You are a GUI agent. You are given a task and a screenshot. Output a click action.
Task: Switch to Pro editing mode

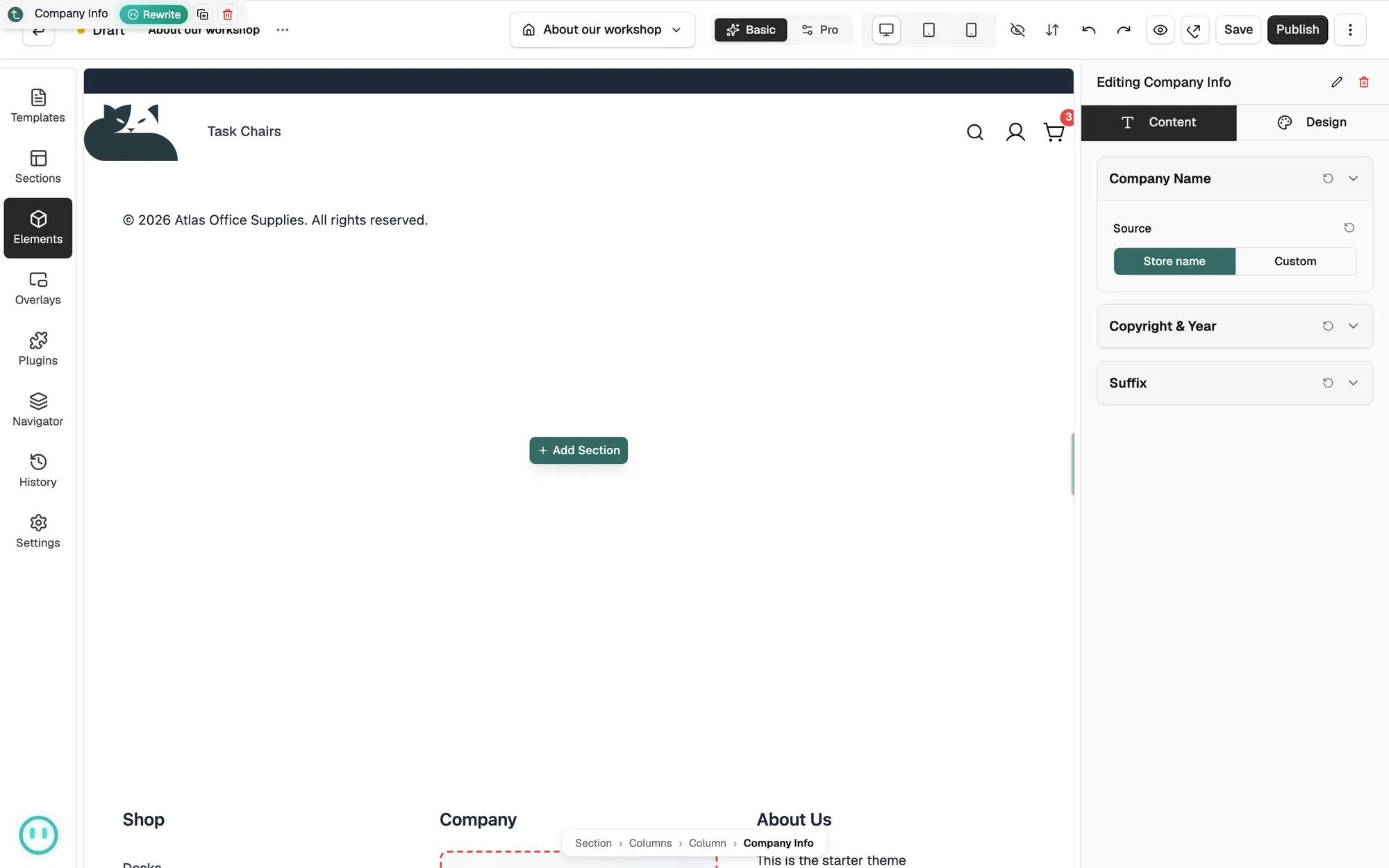click(820, 30)
